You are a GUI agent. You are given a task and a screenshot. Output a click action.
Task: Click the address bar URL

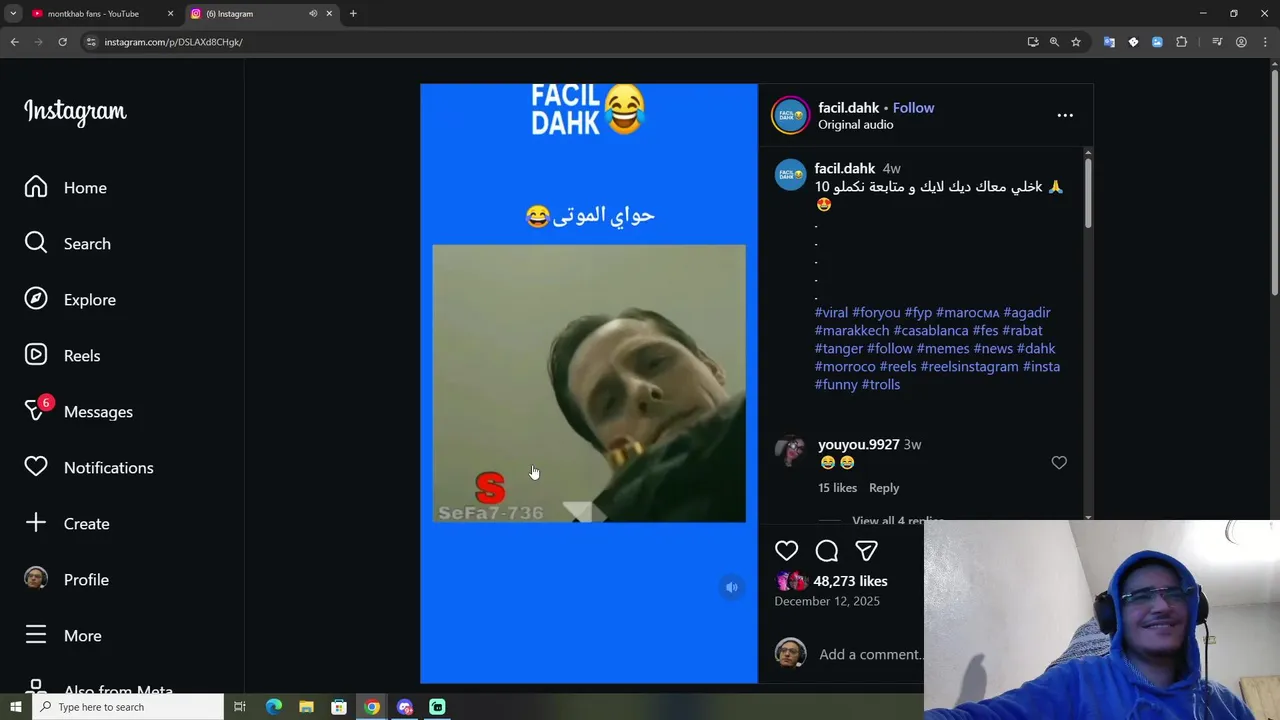click(x=173, y=42)
